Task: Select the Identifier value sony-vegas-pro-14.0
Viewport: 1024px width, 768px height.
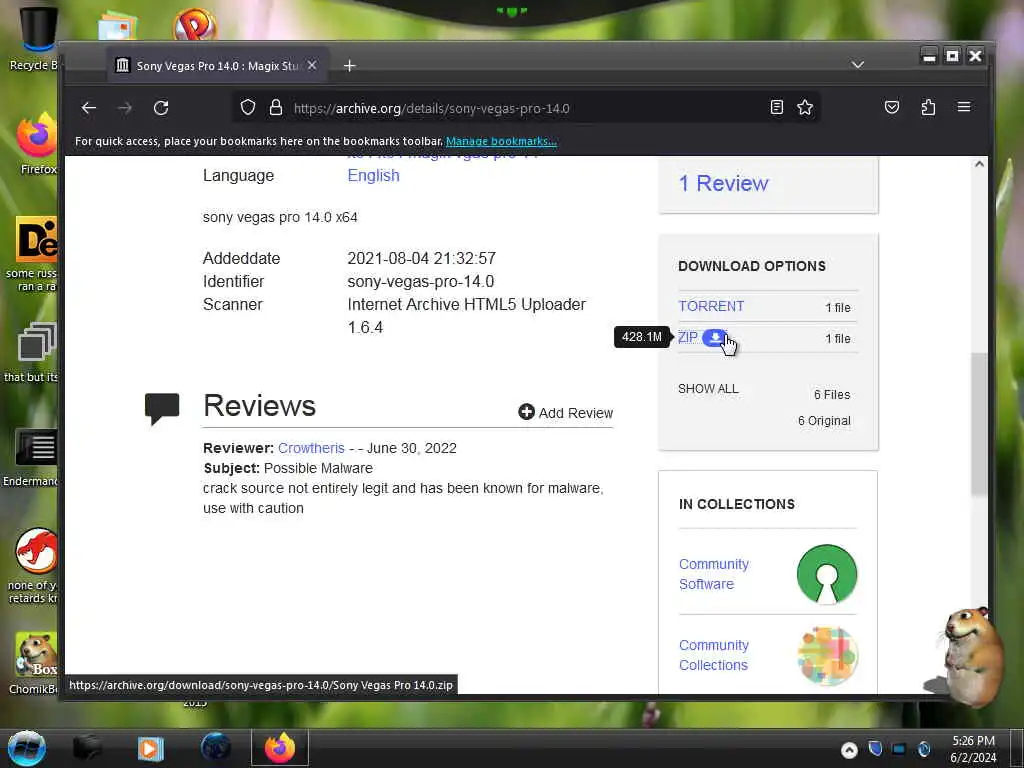Action: click(x=421, y=281)
